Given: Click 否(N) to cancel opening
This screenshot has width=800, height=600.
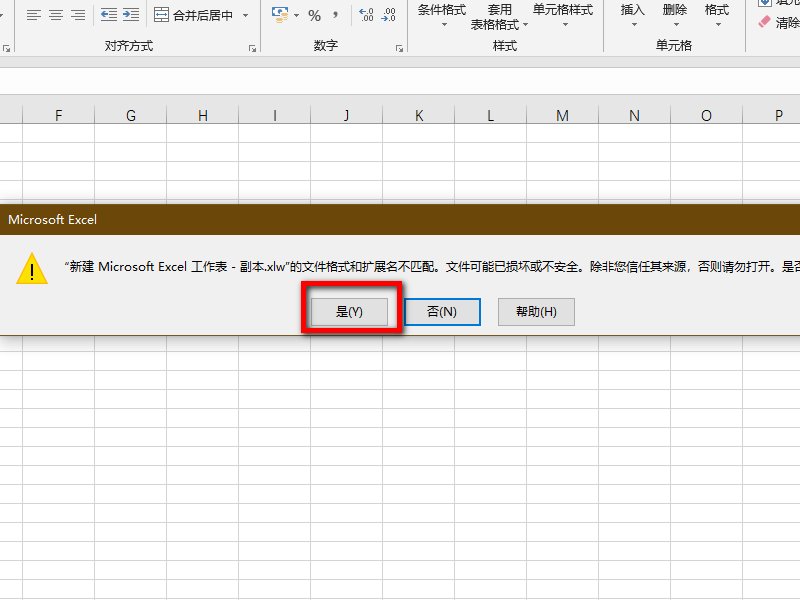Looking at the screenshot, I should click(x=442, y=311).
